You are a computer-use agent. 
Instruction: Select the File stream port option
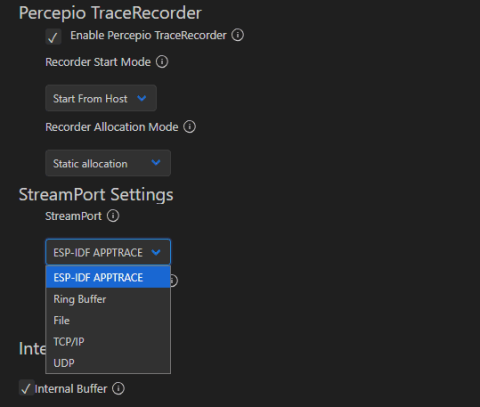[108, 320]
